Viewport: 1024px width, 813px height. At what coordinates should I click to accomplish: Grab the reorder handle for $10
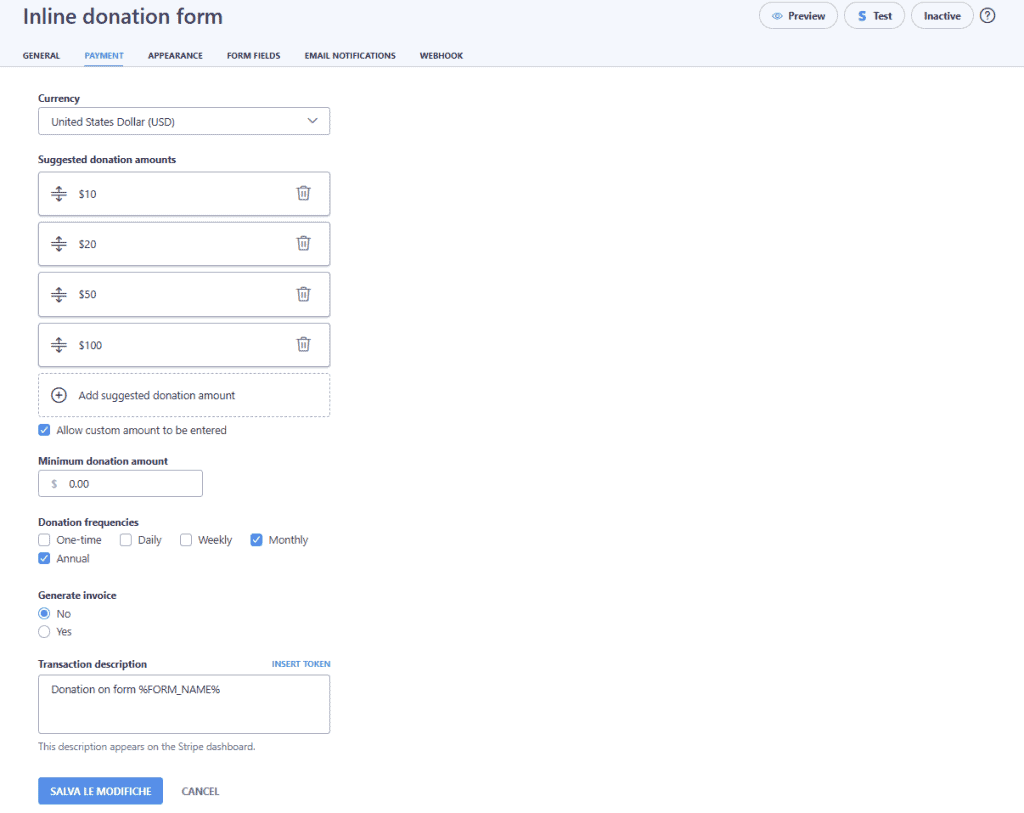59,194
